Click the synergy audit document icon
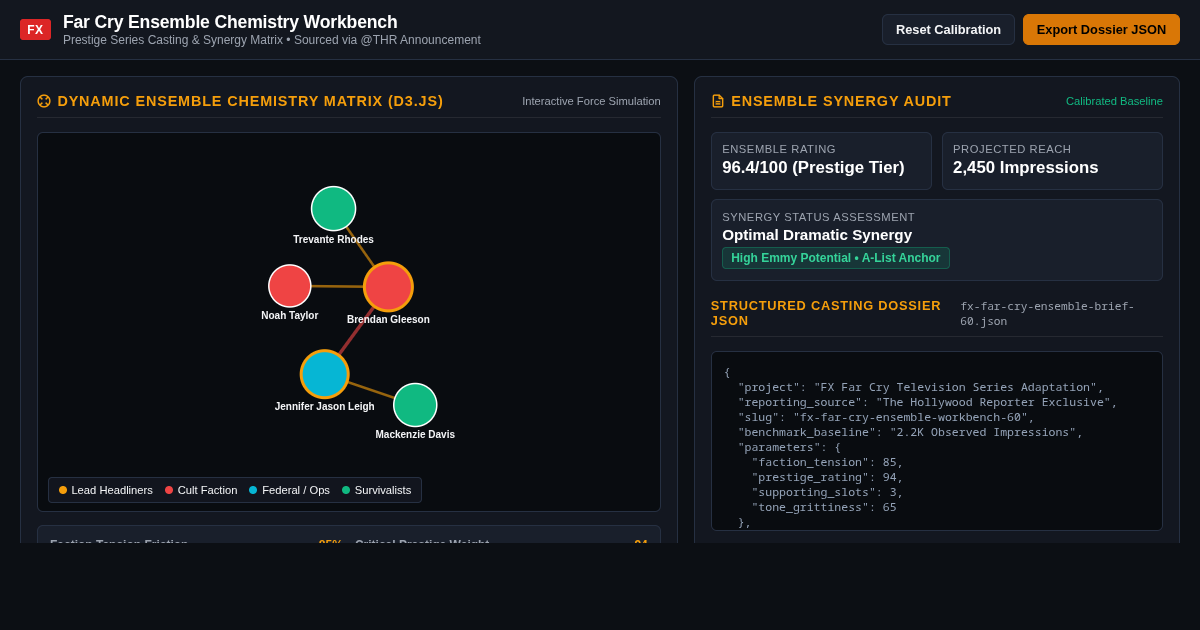This screenshot has height=630, width=1200. pos(718,101)
